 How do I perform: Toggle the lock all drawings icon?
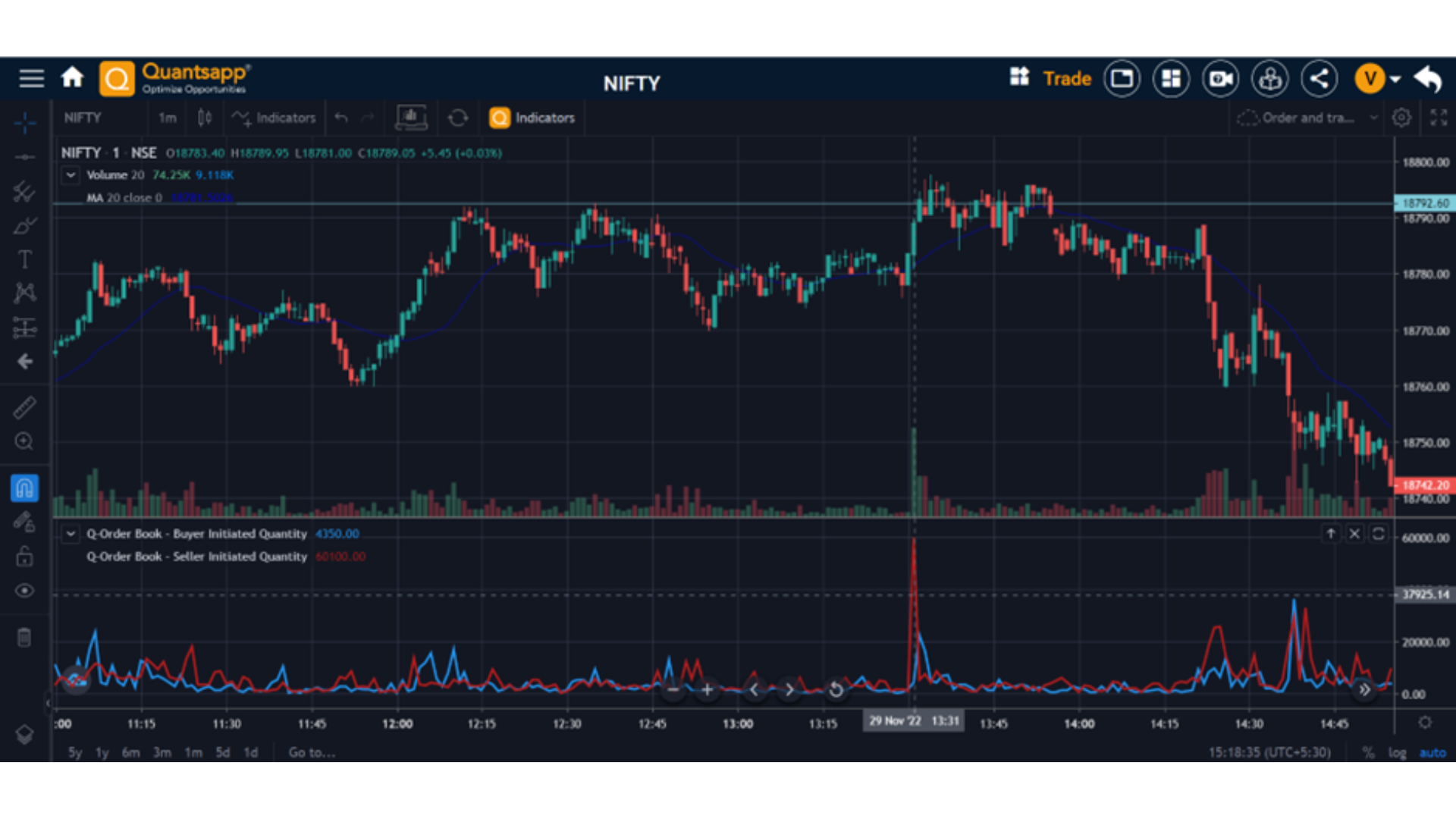[24, 557]
